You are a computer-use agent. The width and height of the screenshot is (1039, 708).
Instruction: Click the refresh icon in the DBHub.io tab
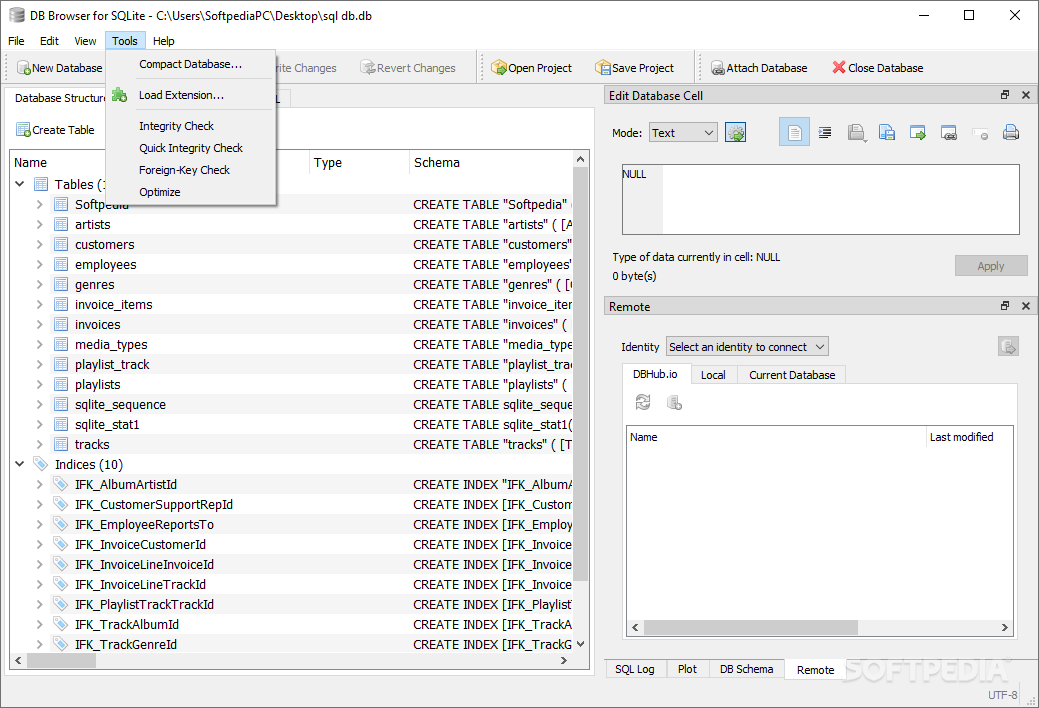point(643,402)
